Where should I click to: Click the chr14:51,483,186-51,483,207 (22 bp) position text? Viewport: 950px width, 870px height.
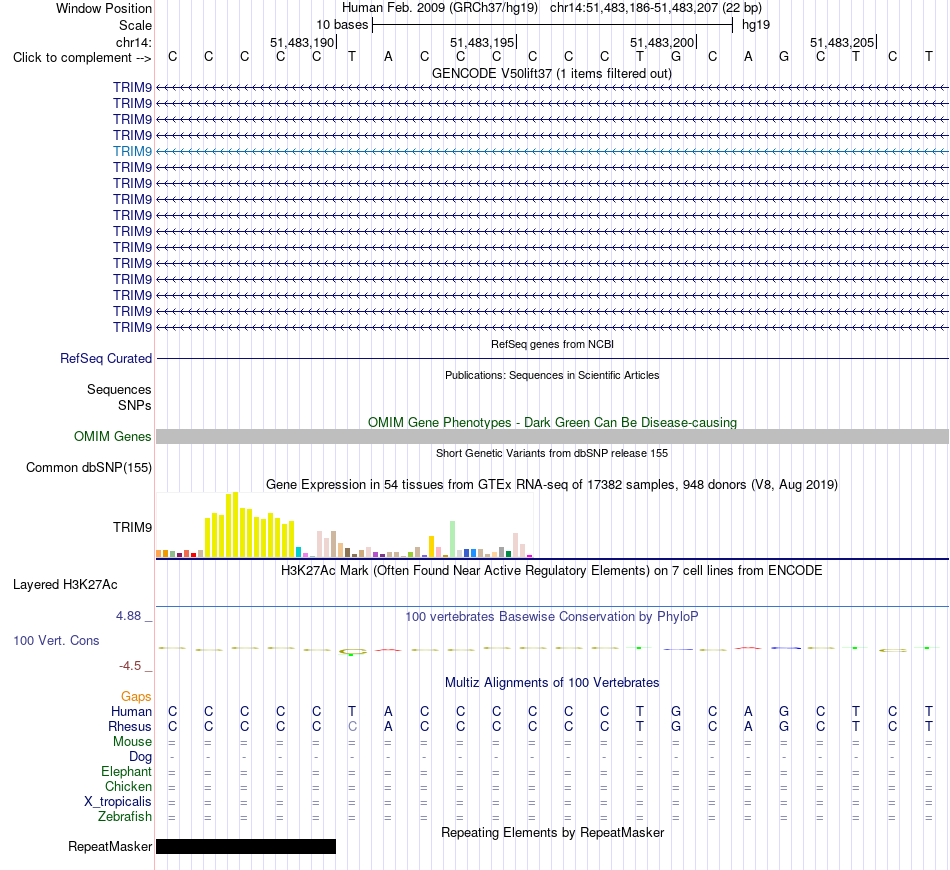point(656,8)
